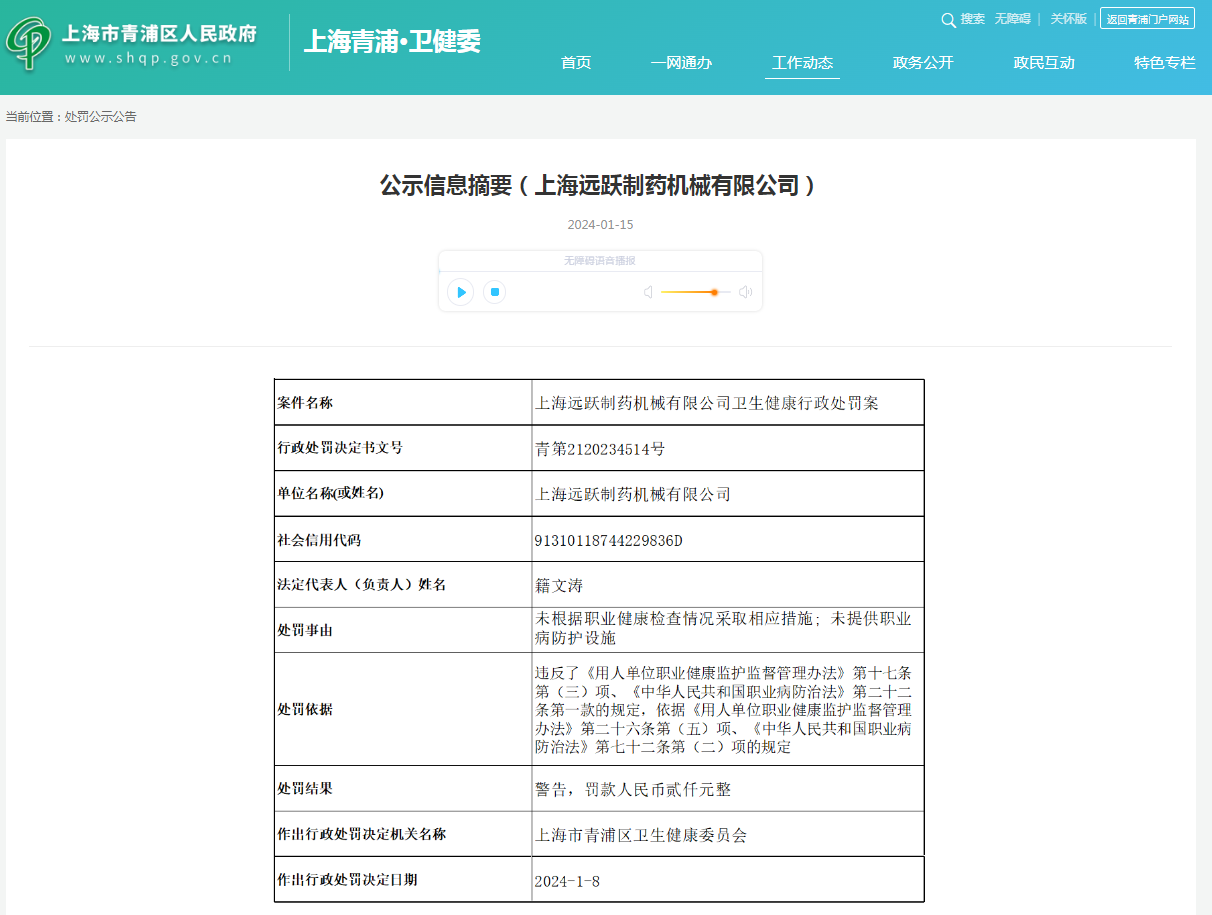The height and width of the screenshot is (915, 1212).
Task: Click the 社会信用代码 label
Action: (x=319, y=540)
